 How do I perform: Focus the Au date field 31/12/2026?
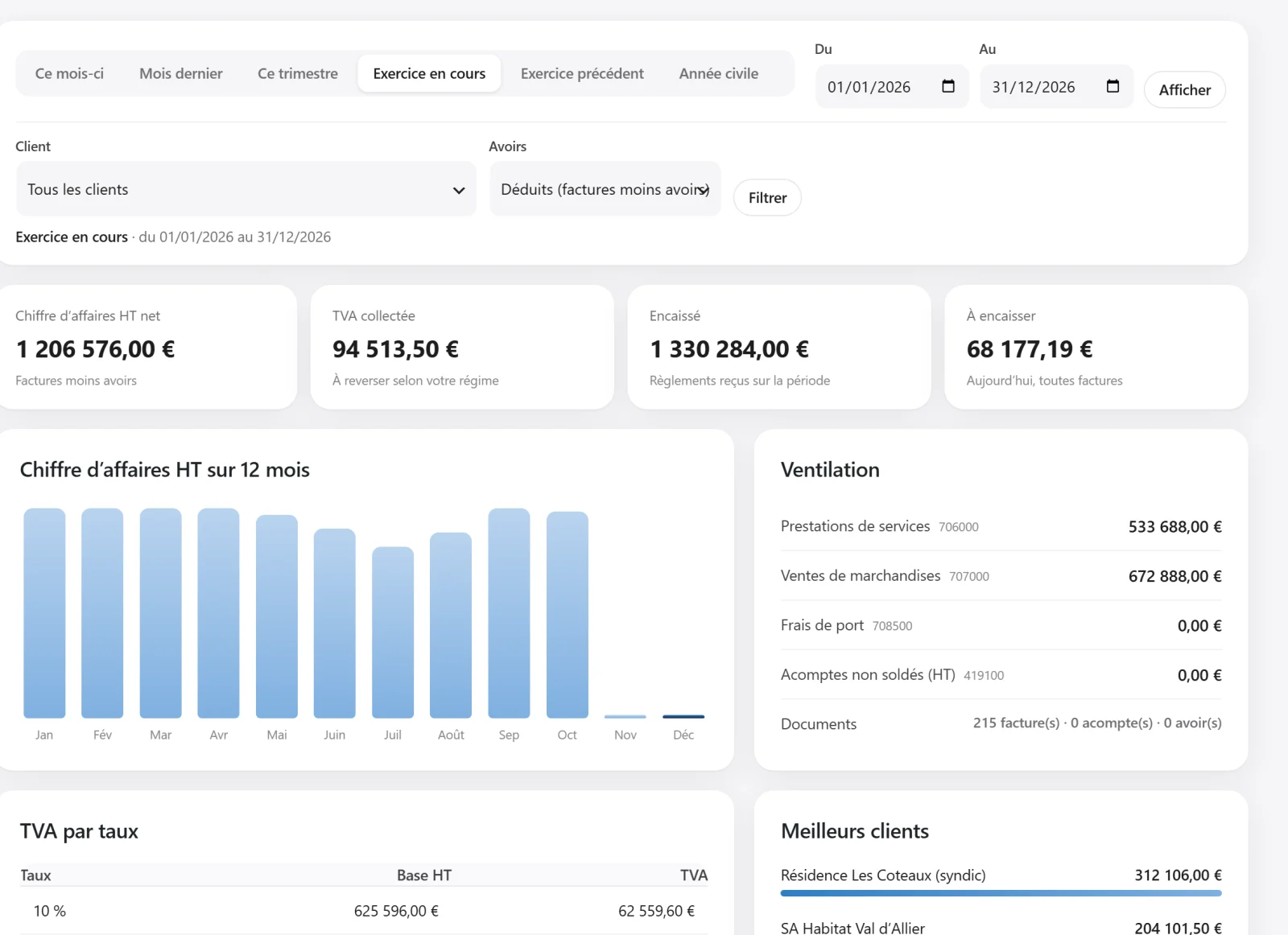[x=1056, y=86]
